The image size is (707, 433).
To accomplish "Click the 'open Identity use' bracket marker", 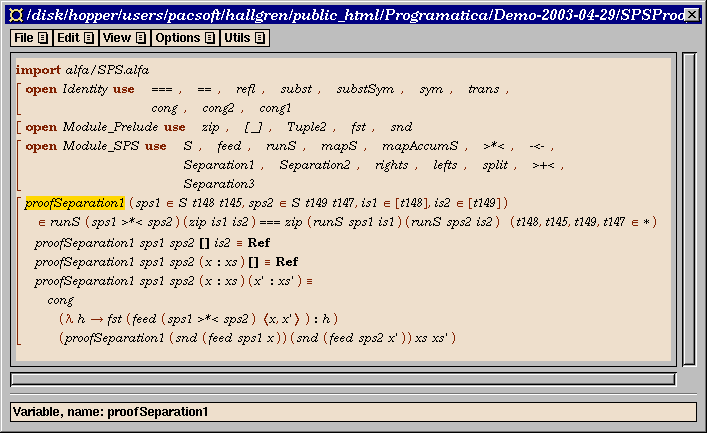I will pyautogui.click(x=19, y=98).
